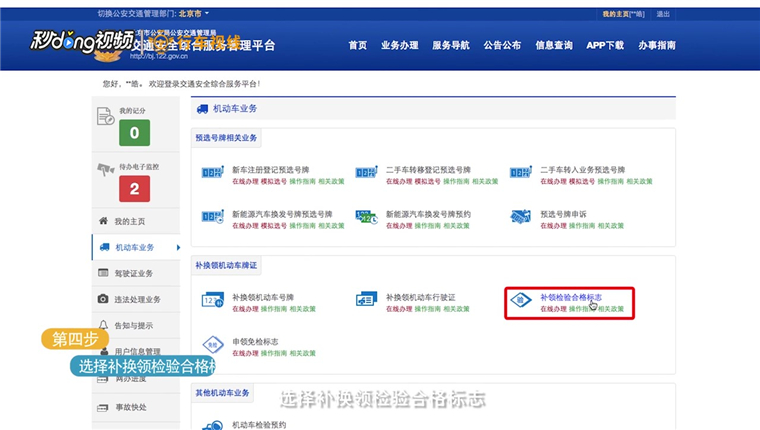The height and width of the screenshot is (430, 760).
Task: Click 在线办理 under 补领检验合格标志
Action: pos(554,309)
